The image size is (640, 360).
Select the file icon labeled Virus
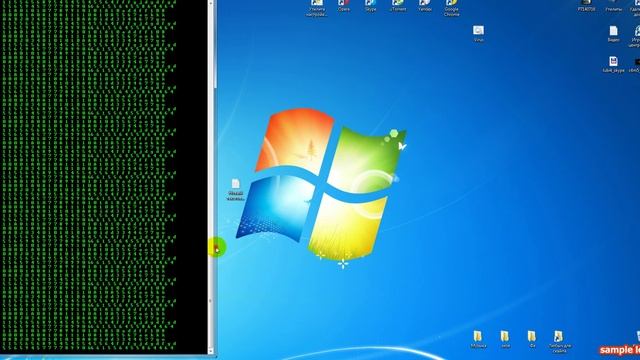click(x=478, y=33)
